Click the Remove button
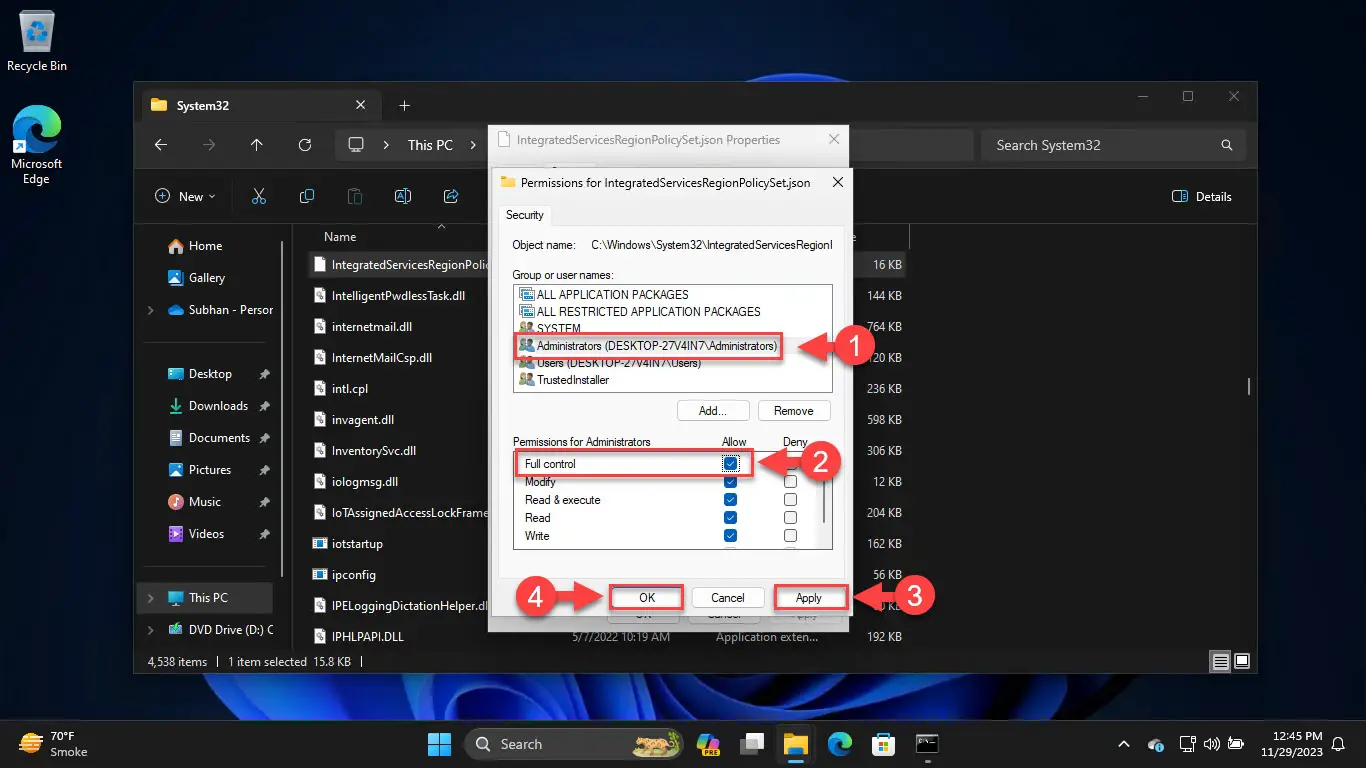Image resolution: width=1366 pixels, height=768 pixels. [794, 411]
